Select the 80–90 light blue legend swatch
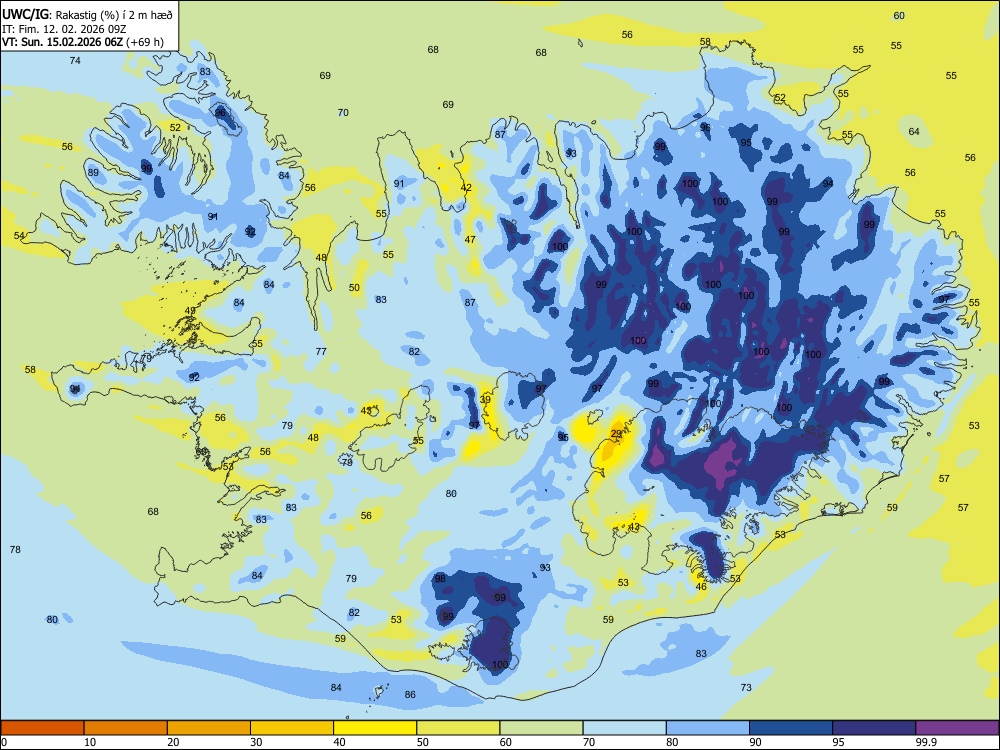Image resolution: width=1000 pixels, height=750 pixels. [x=707, y=728]
